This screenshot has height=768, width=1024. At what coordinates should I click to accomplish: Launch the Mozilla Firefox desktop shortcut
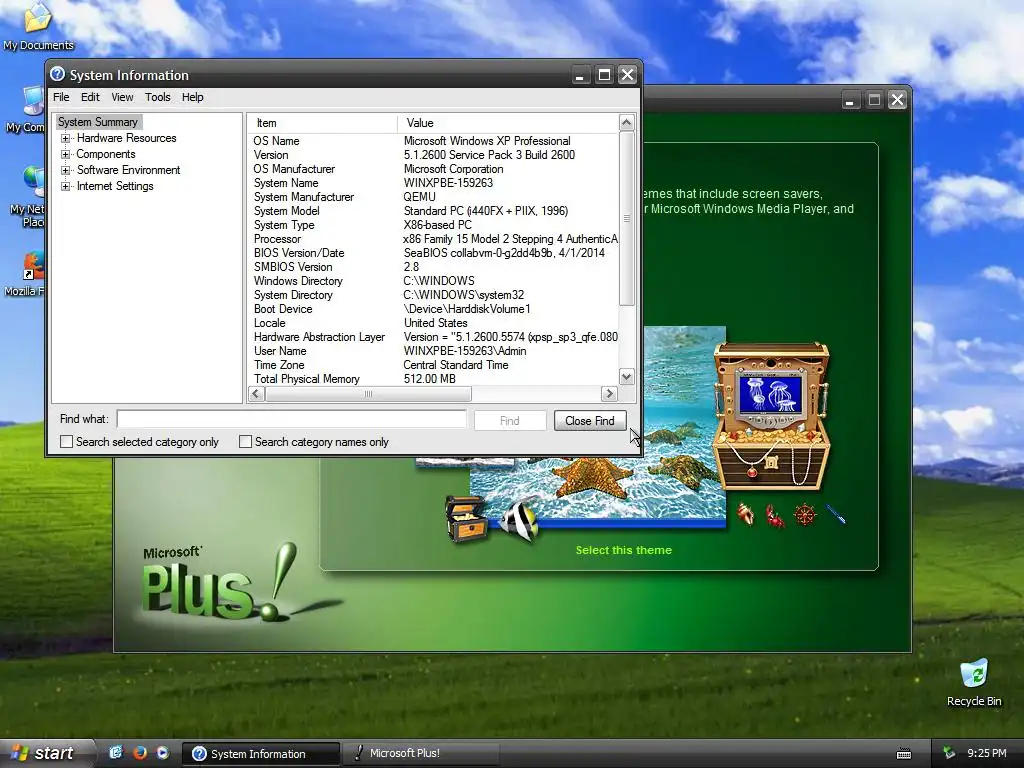[x=26, y=274]
